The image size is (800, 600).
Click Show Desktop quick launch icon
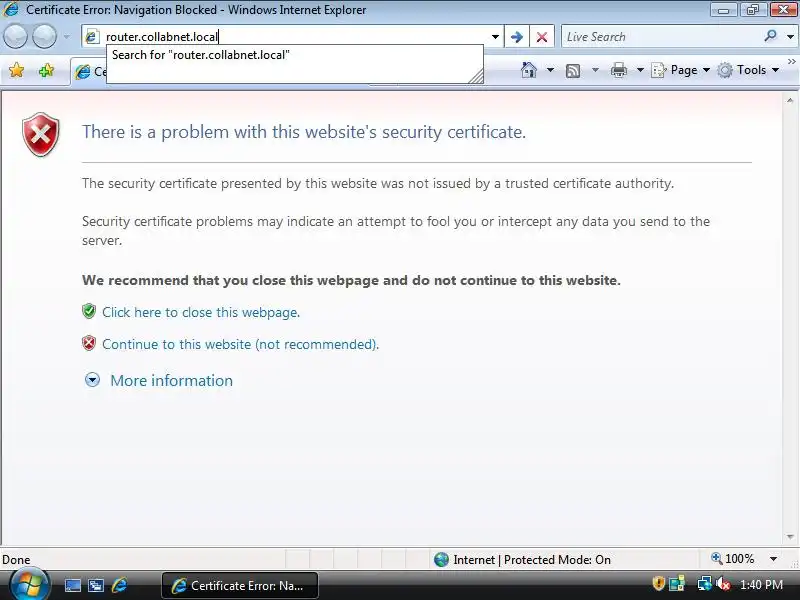[x=72, y=585]
